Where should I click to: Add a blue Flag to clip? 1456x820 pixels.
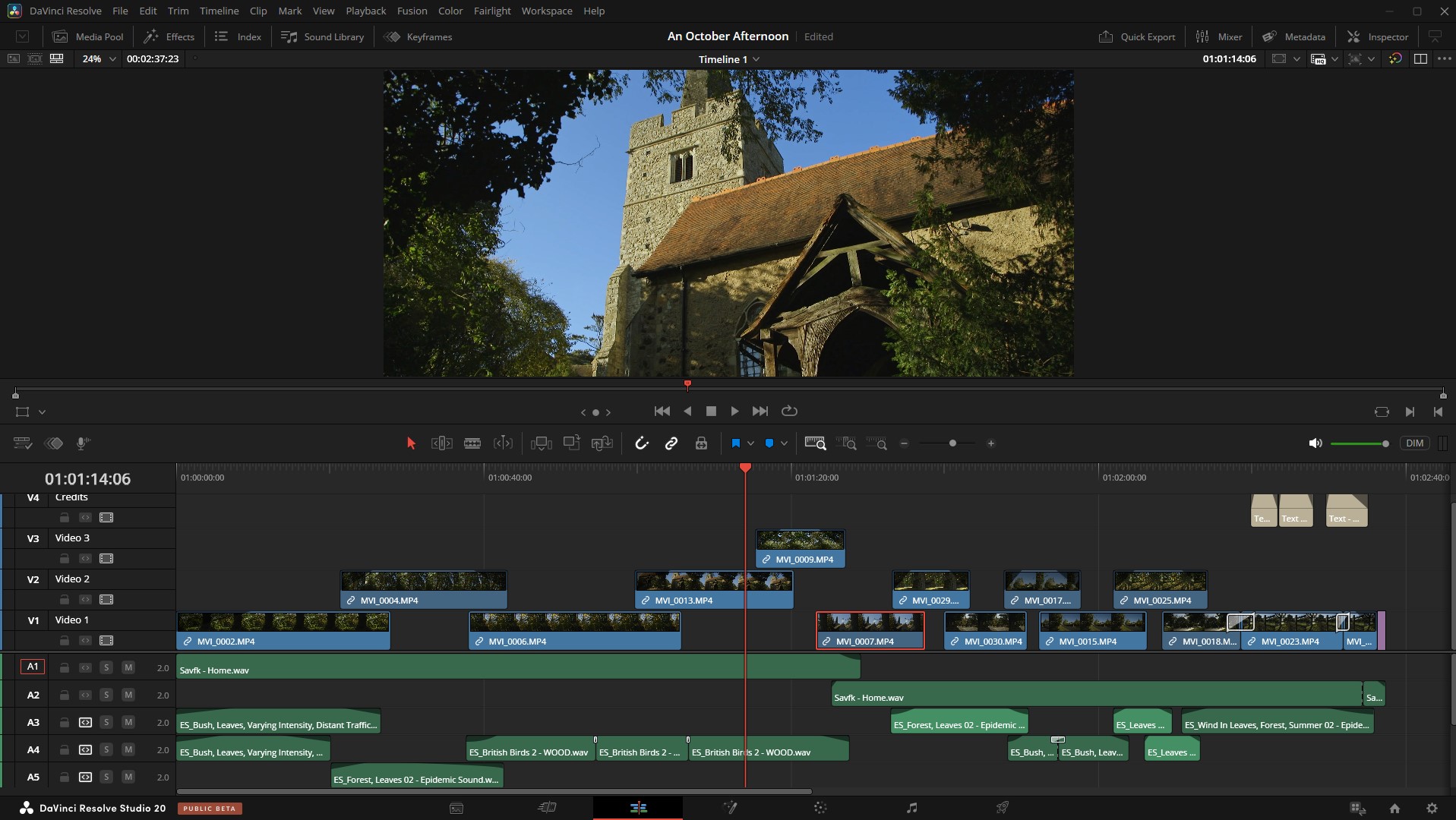click(735, 443)
